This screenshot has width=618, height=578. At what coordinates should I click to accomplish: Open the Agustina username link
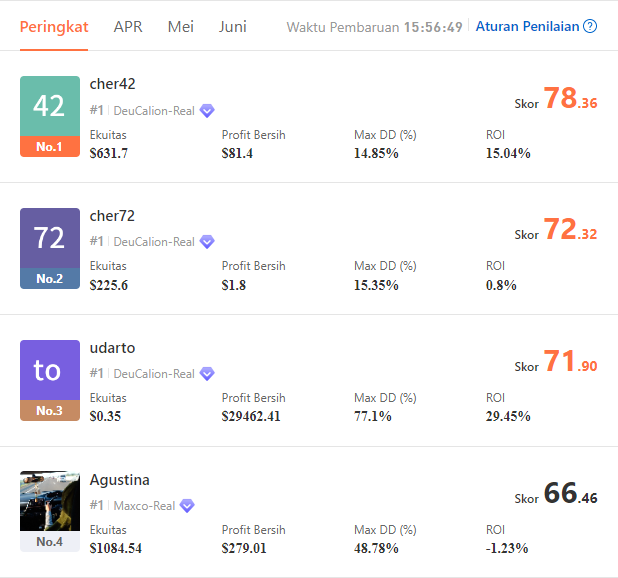pos(119,480)
